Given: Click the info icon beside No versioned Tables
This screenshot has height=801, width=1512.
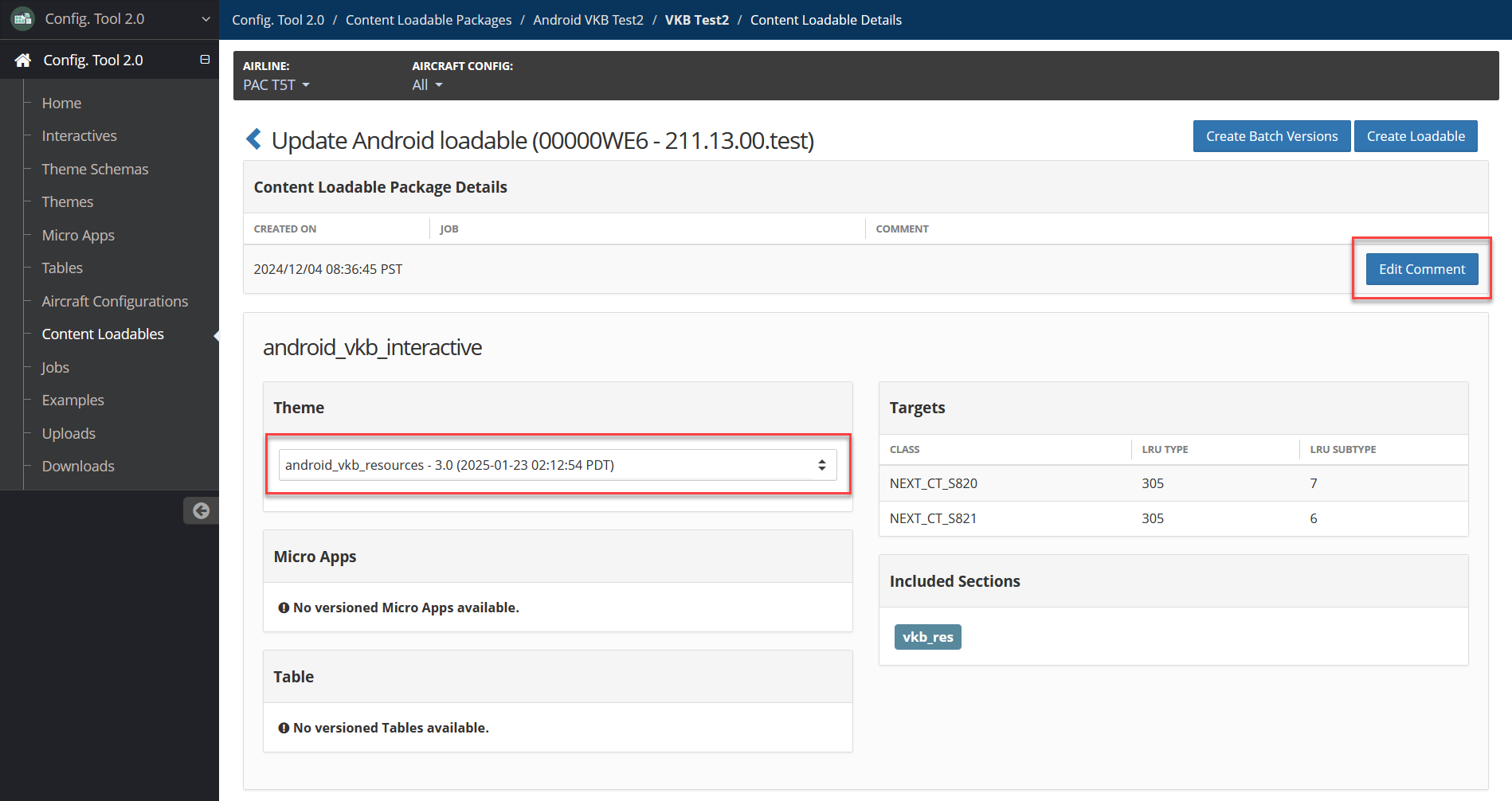Looking at the screenshot, I should 284,727.
